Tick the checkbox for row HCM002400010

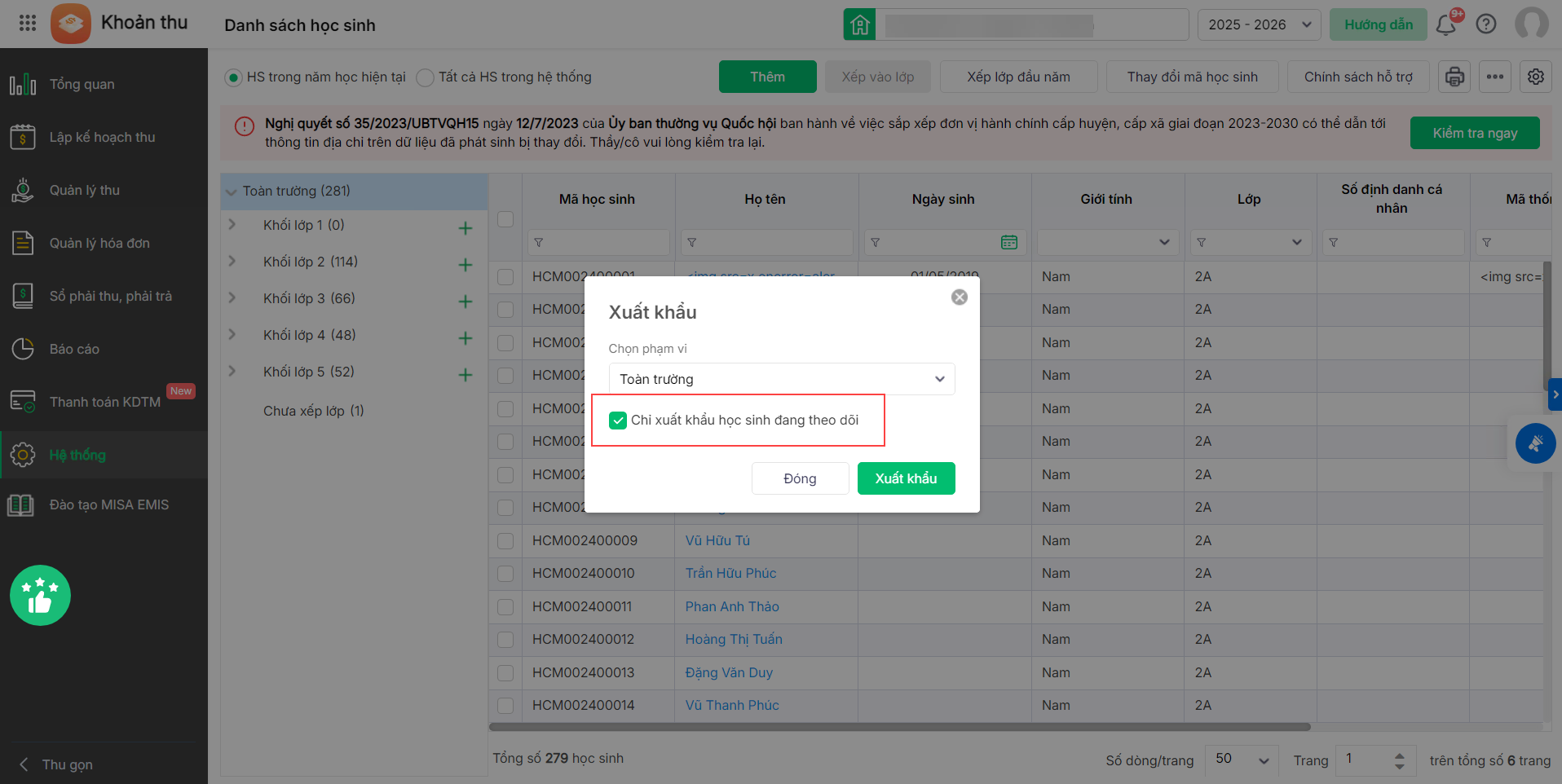[505, 574]
